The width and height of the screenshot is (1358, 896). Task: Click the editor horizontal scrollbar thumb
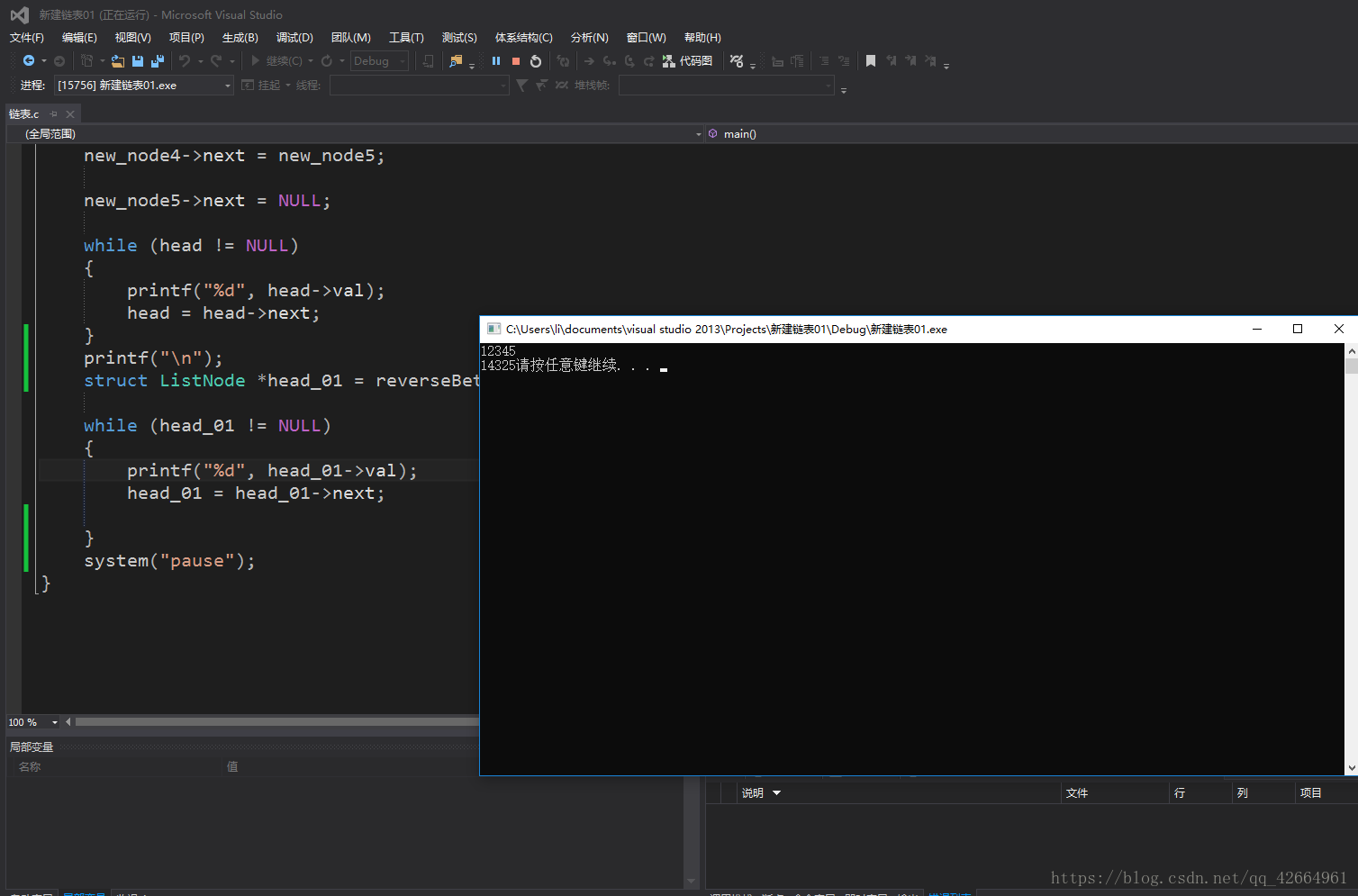point(277,722)
